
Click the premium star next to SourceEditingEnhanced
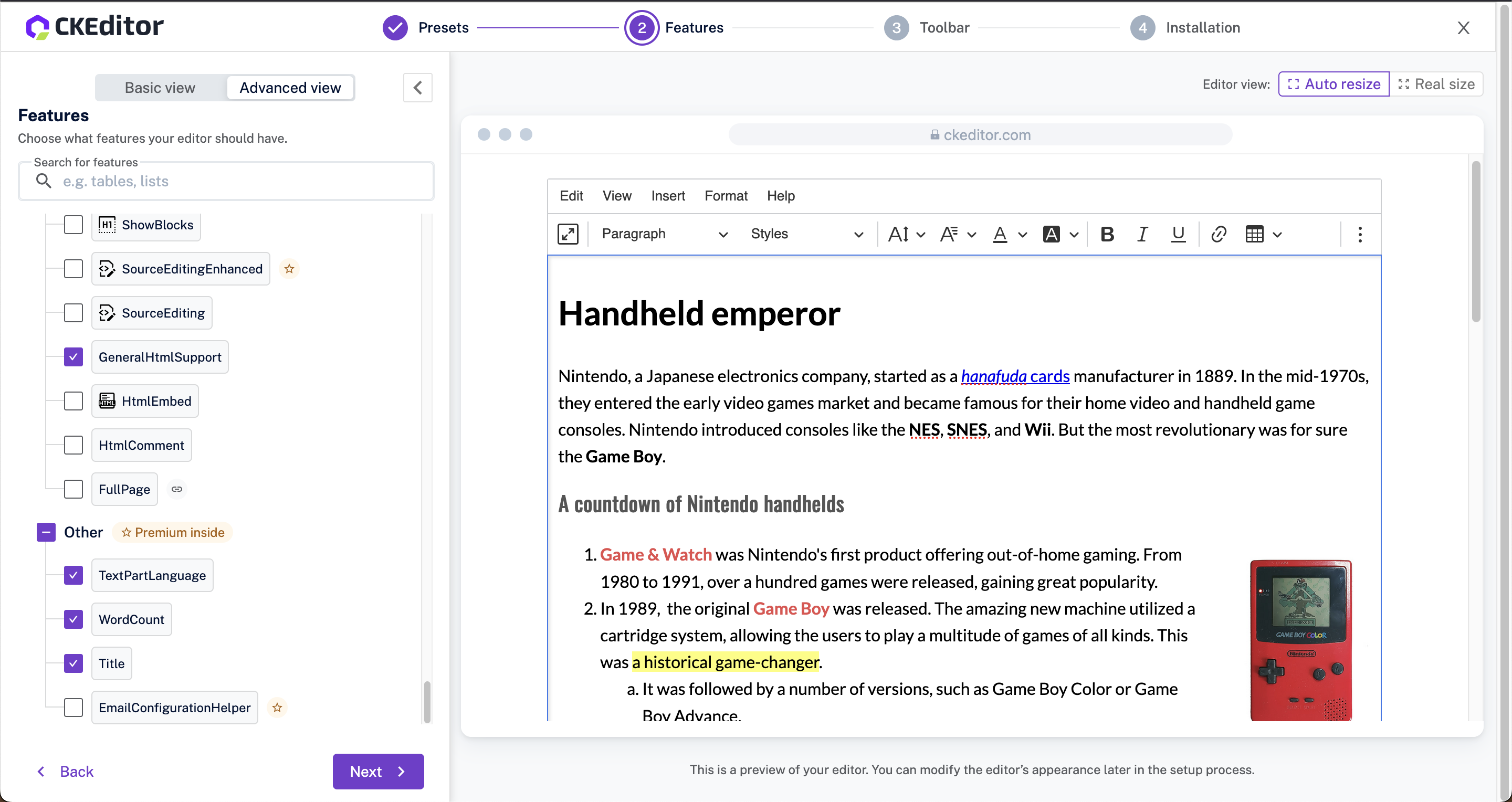click(x=289, y=269)
